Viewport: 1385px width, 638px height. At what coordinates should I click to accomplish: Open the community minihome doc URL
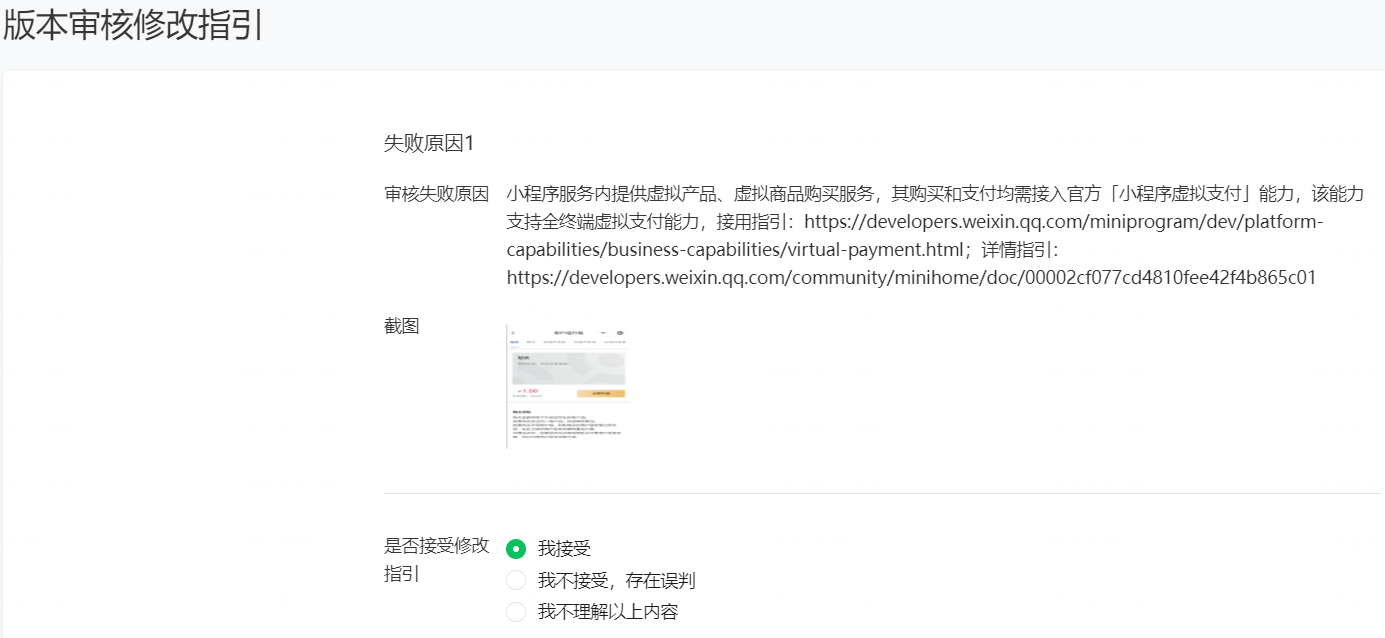coord(910,277)
